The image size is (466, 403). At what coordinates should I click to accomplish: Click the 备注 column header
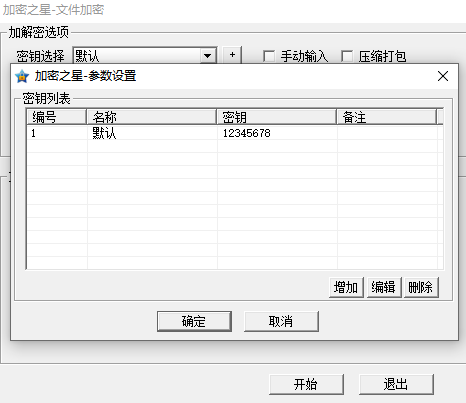point(387,117)
